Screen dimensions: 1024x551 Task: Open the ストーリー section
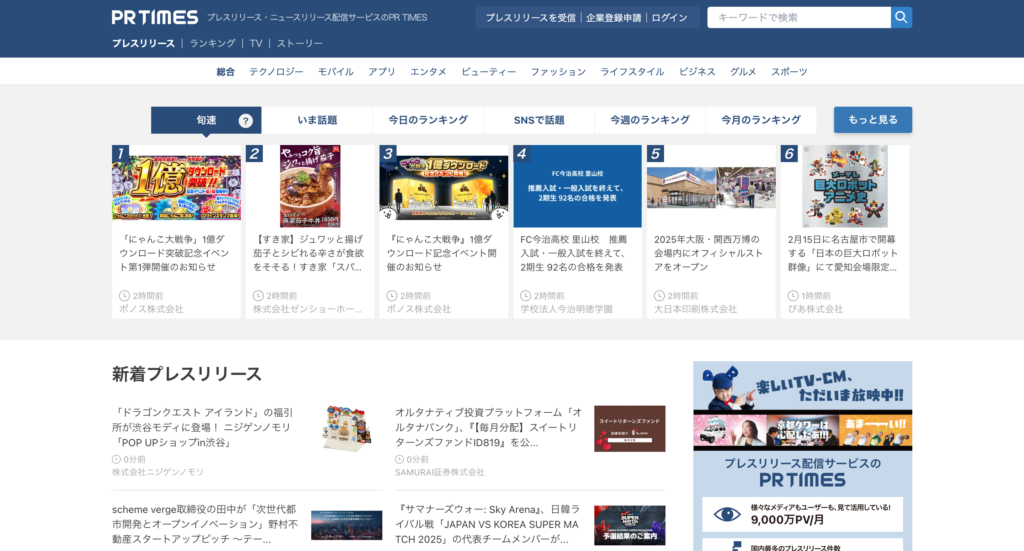pos(300,43)
